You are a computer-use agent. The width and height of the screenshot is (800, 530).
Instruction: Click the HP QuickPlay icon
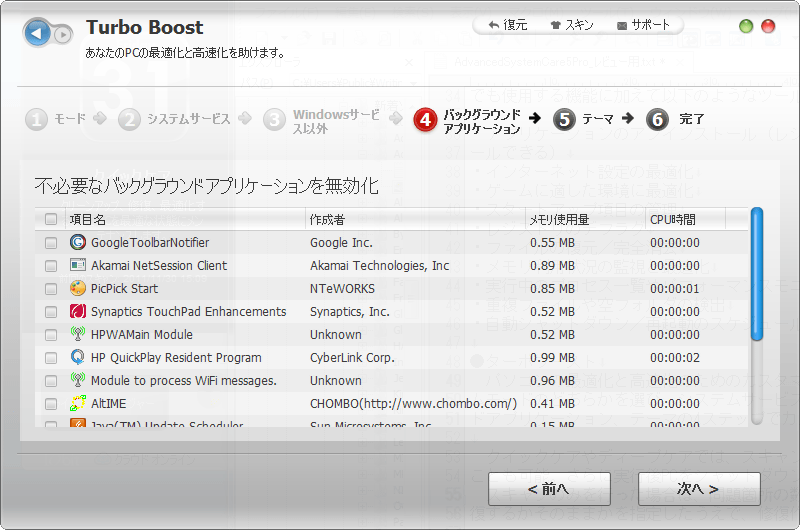pyautogui.click(x=78, y=357)
